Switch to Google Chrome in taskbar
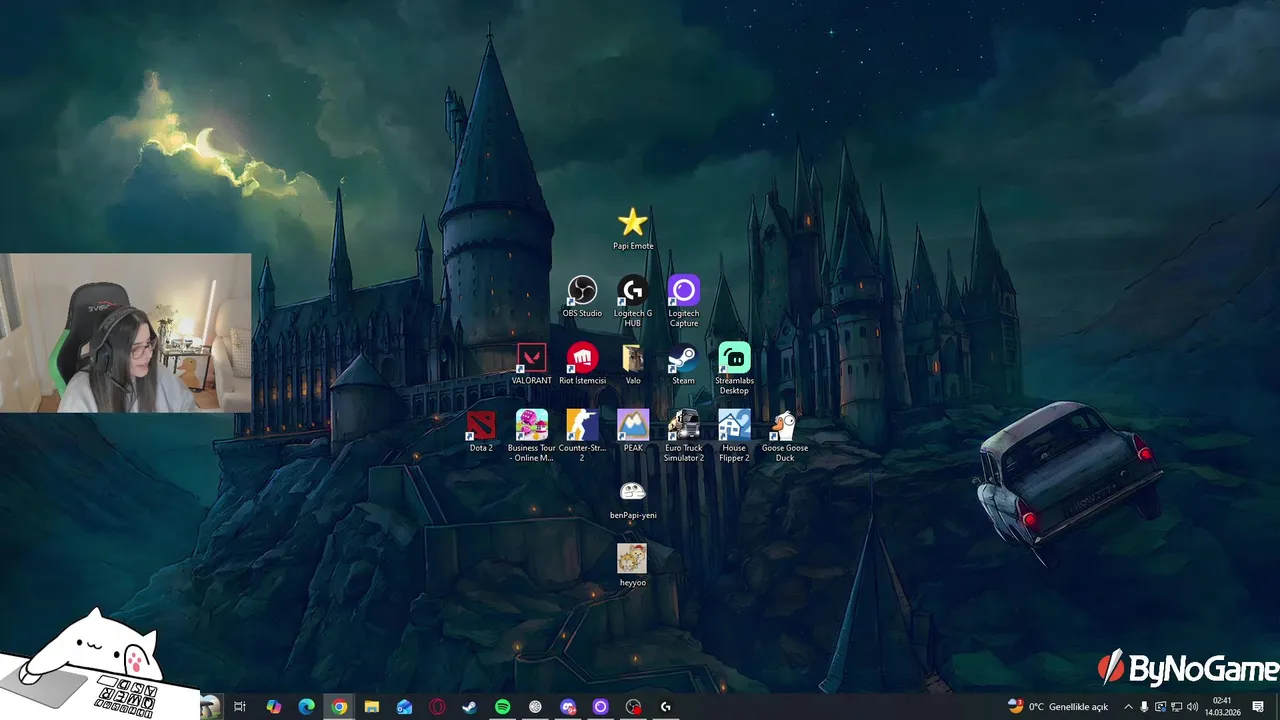The height and width of the screenshot is (720, 1280). [340, 707]
